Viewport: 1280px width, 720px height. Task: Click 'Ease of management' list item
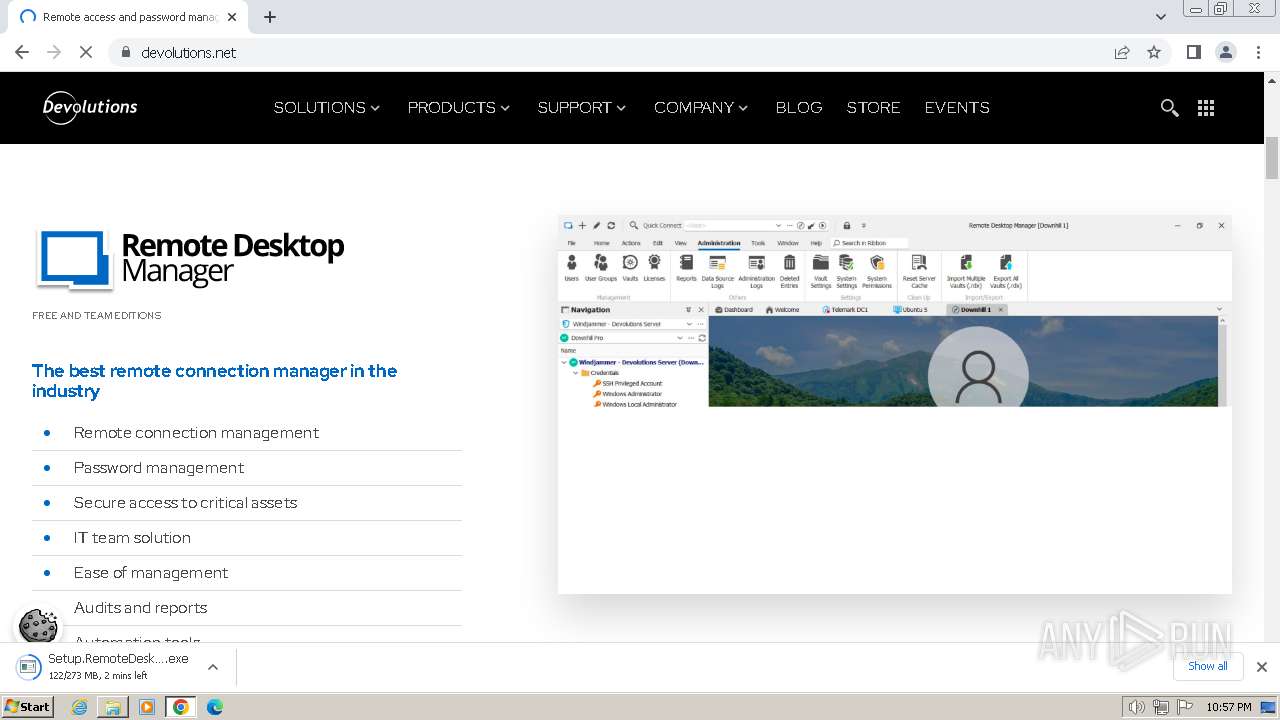pos(151,573)
